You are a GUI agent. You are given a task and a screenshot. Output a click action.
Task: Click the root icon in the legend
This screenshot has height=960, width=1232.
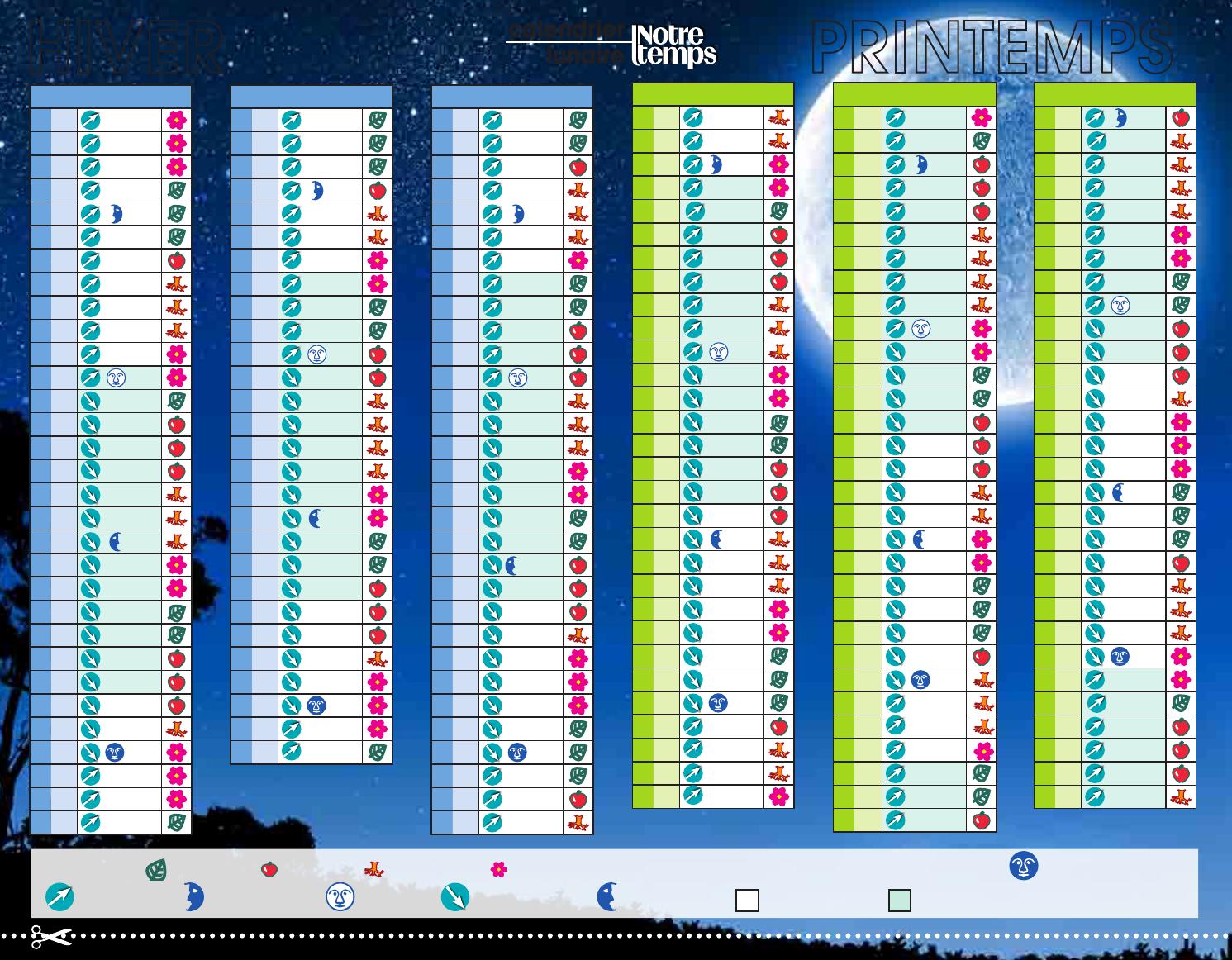[x=374, y=869]
